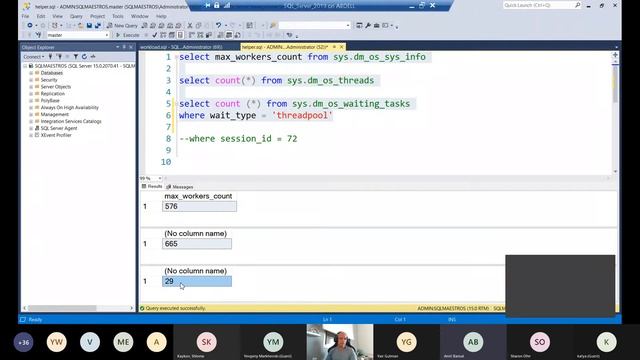
Task: Open the Project menu
Action: tap(98, 16)
